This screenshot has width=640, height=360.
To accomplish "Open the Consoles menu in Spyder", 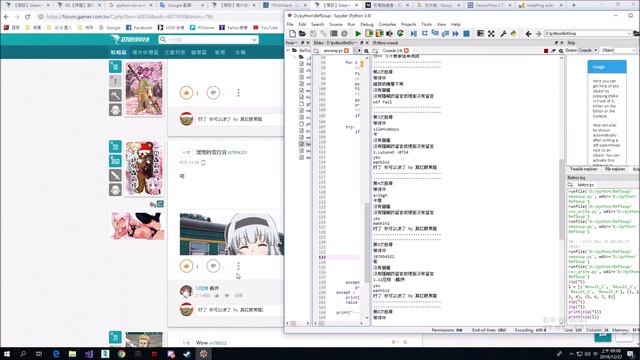I will 387,24.
